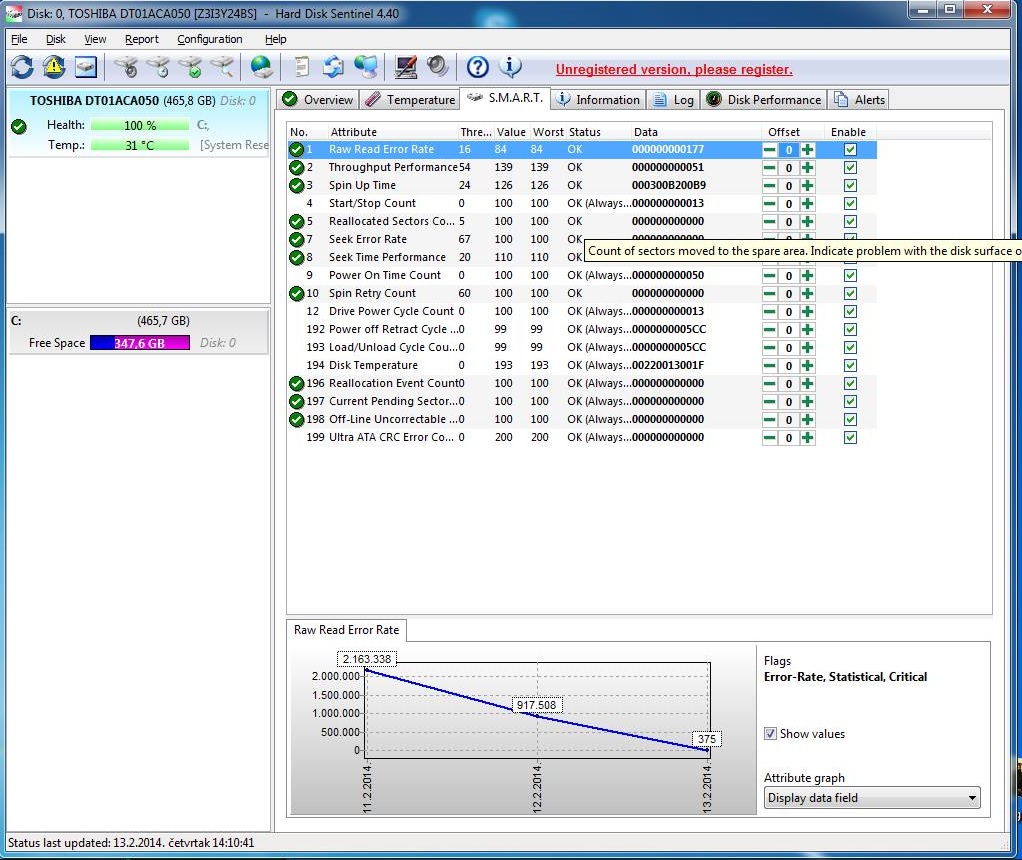
Task: Click the yellow warning alert toolbar icon
Action: point(54,67)
